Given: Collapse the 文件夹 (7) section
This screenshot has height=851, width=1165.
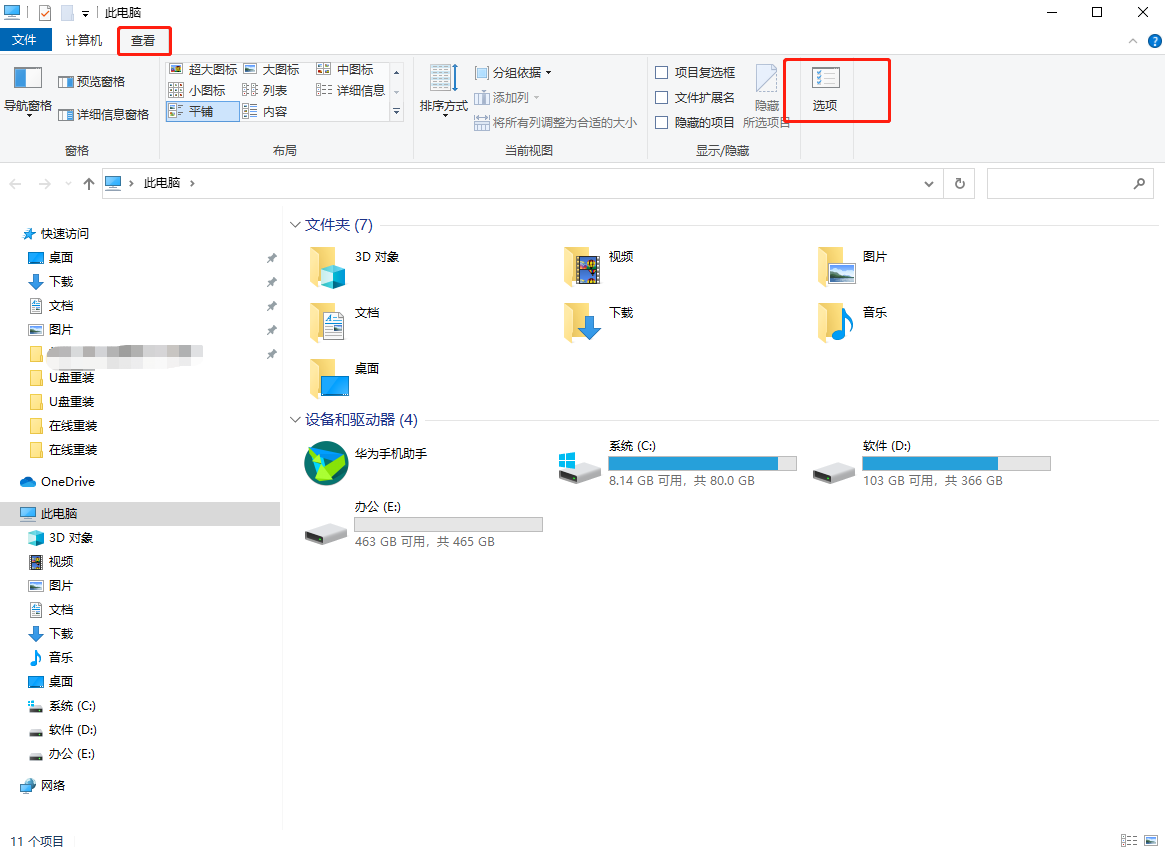Looking at the screenshot, I should click(295, 224).
